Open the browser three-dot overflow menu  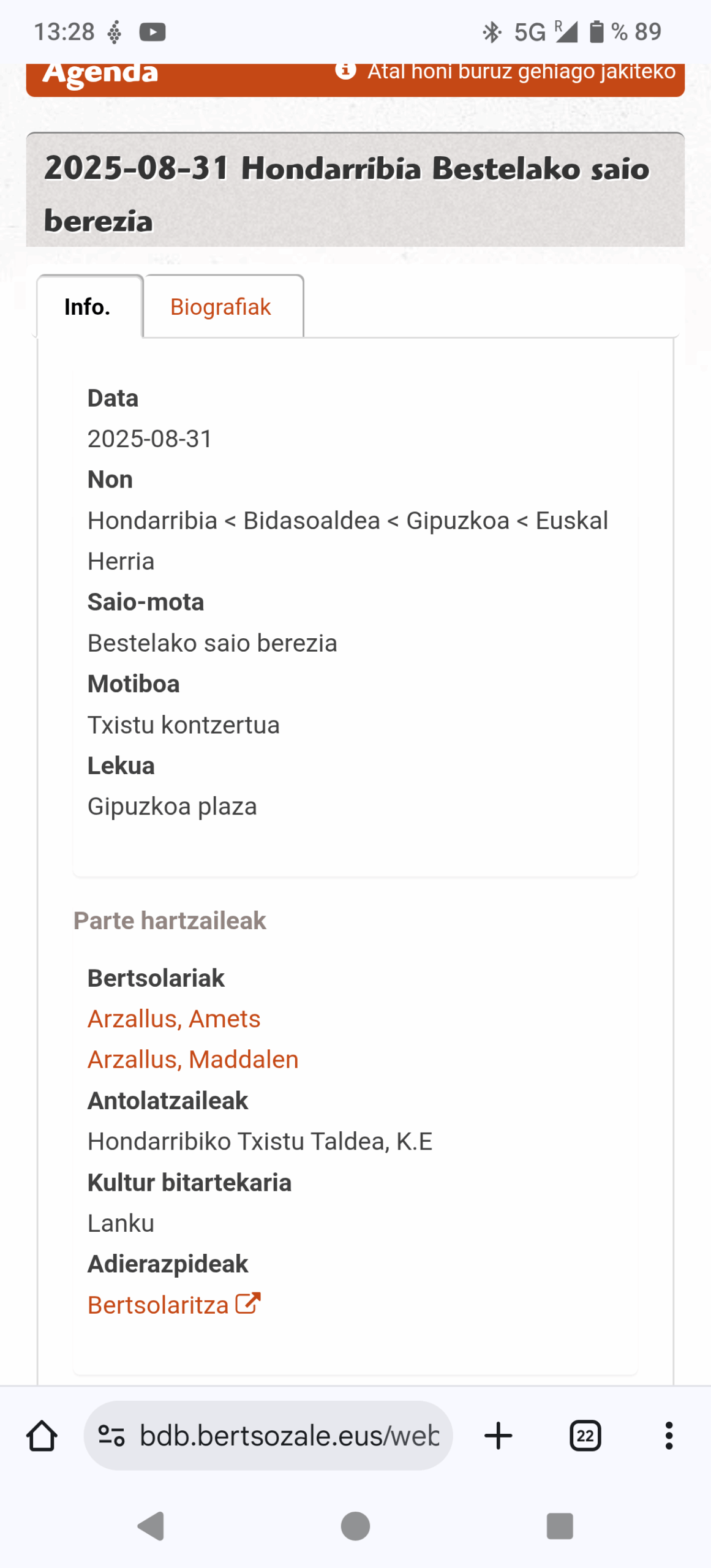(x=669, y=1436)
